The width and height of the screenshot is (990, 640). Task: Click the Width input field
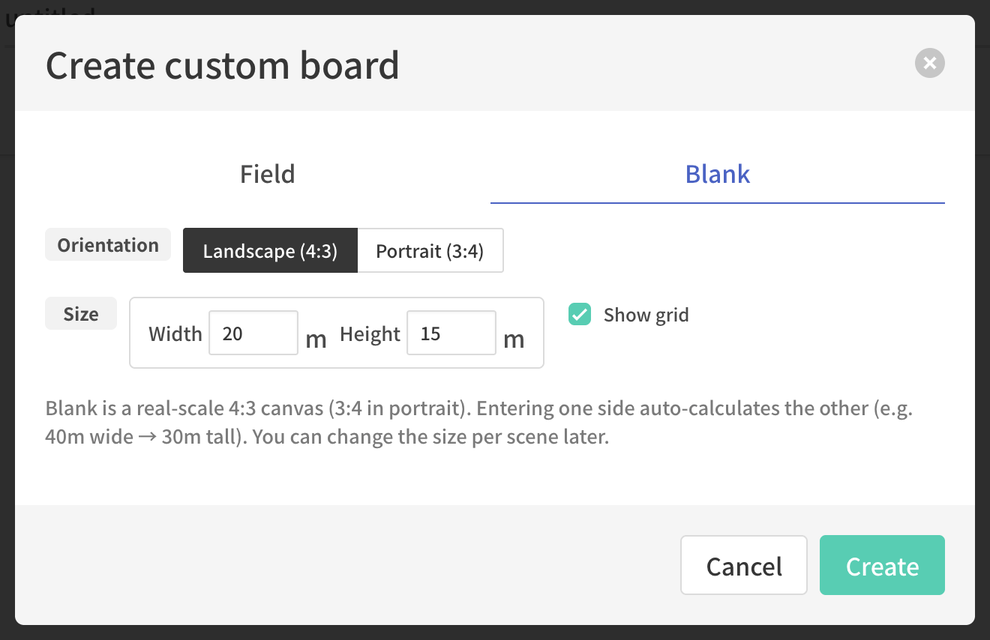[x=253, y=333]
